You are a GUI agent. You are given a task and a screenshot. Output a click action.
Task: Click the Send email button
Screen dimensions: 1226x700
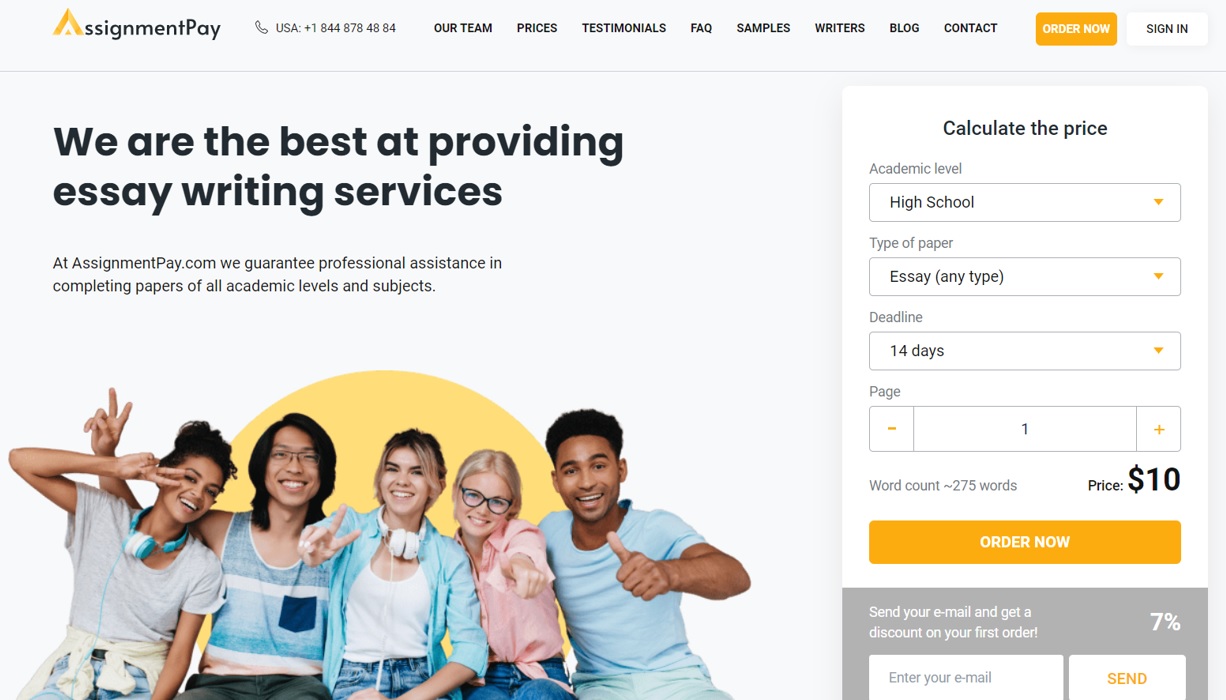[x=1127, y=678]
